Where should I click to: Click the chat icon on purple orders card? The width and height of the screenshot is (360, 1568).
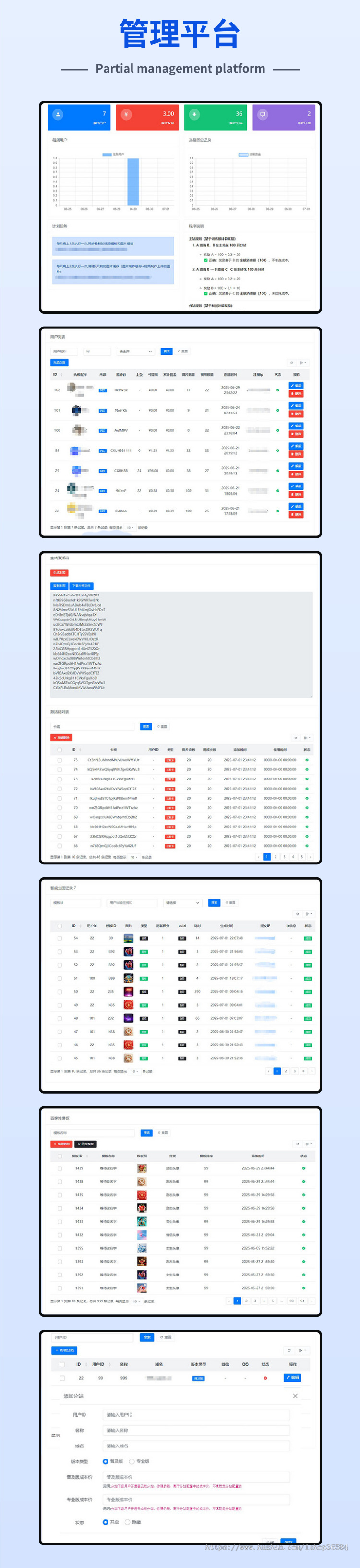(263, 114)
